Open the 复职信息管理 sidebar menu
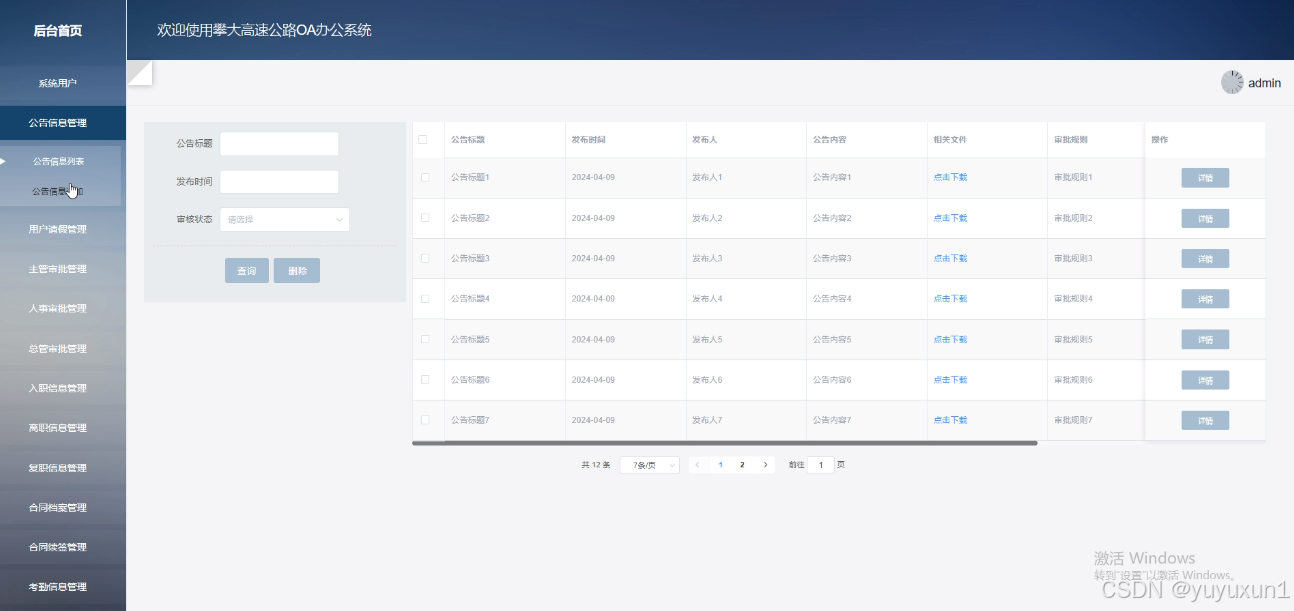 [58, 468]
